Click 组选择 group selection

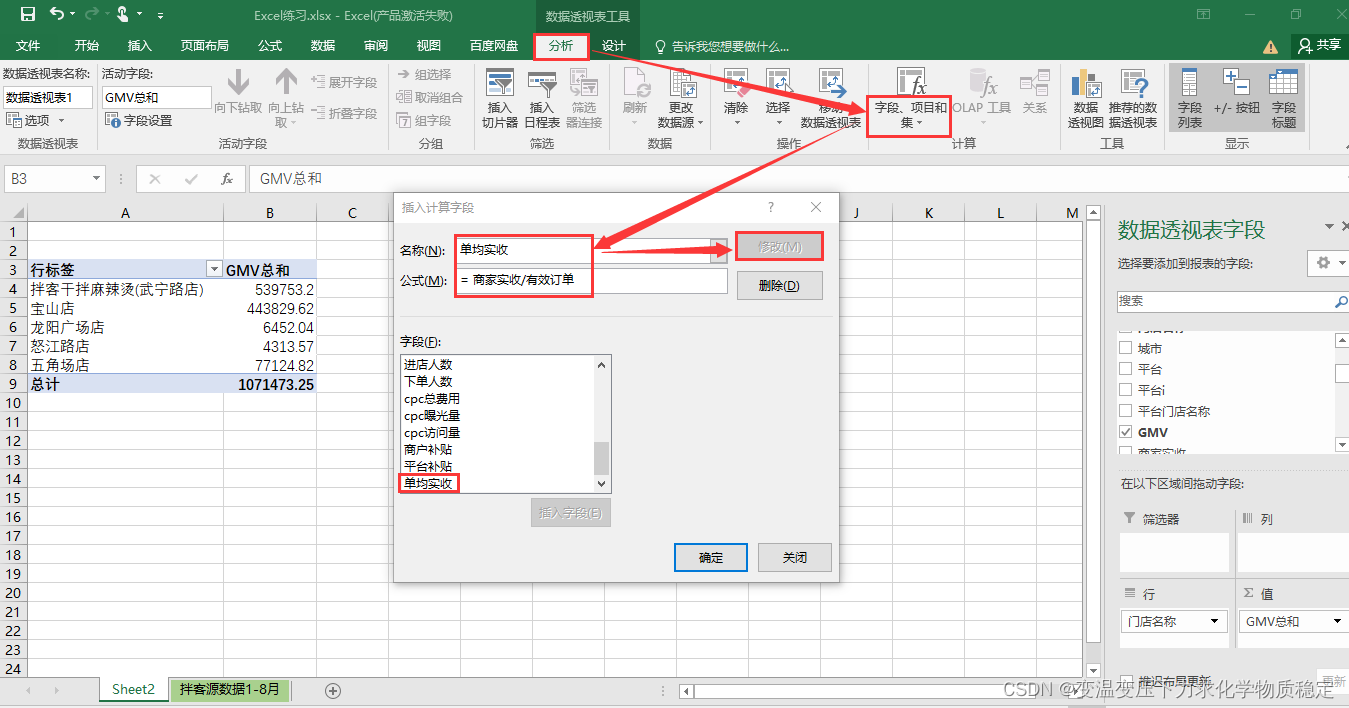pos(424,74)
